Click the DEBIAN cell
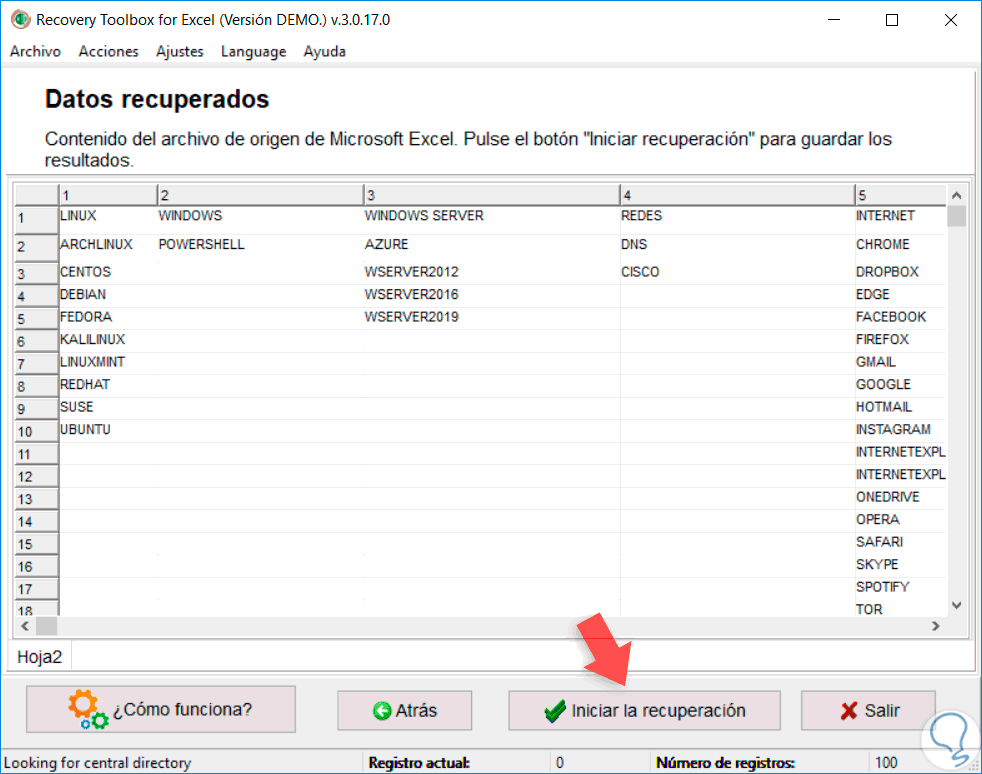The width and height of the screenshot is (982, 774). (x=108, y=294)
